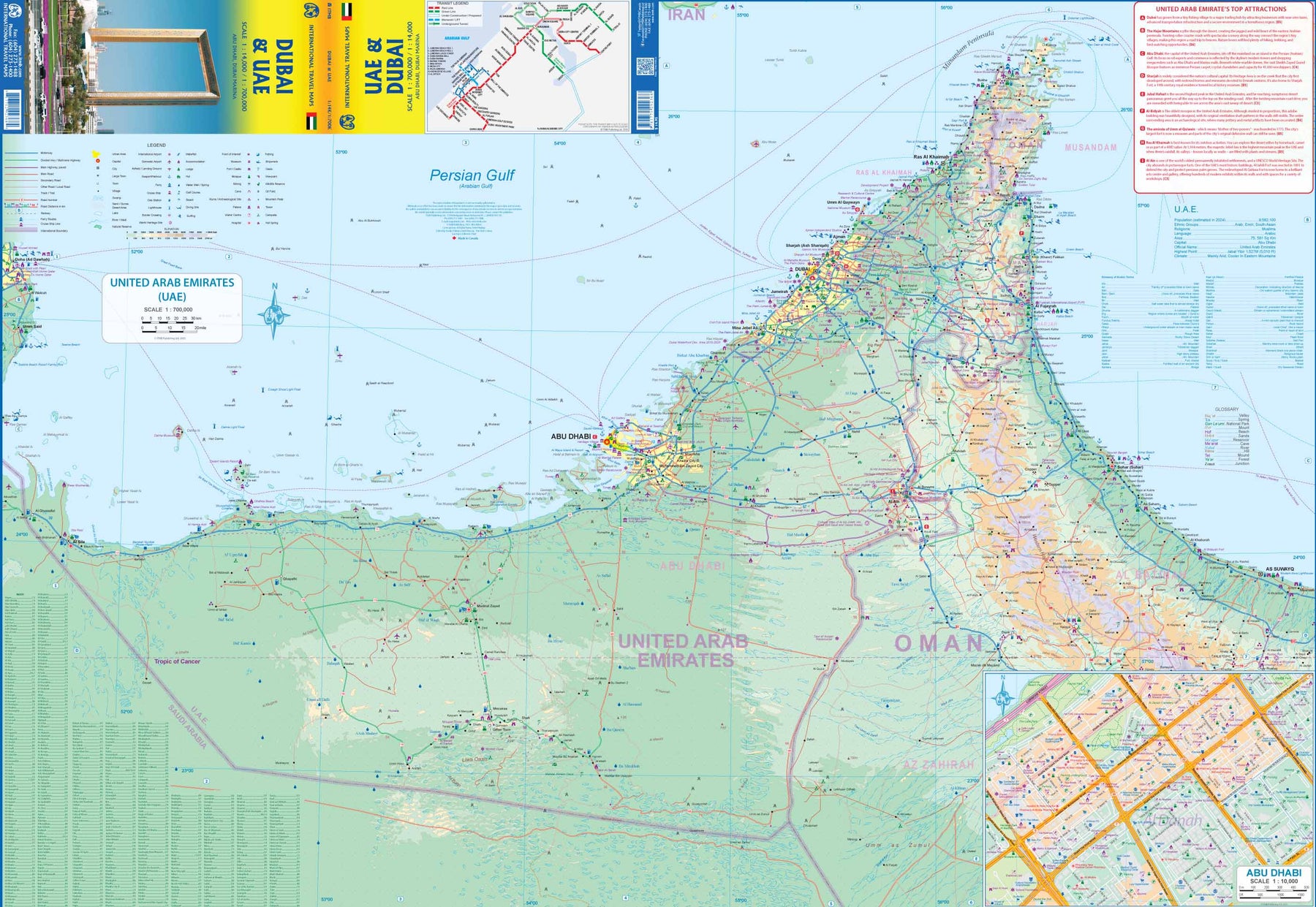Screen dimensions: 1316x907
Task: Select the 'Persian Gulf' sea label
Action: coord(472,175)
